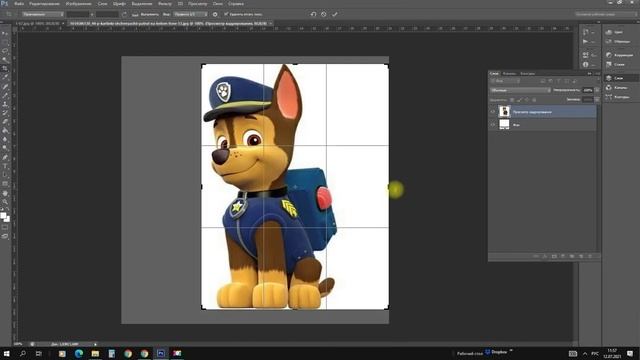The image size is (640, 360).
Task: Open the Окно menu
Action: point(218,4)
